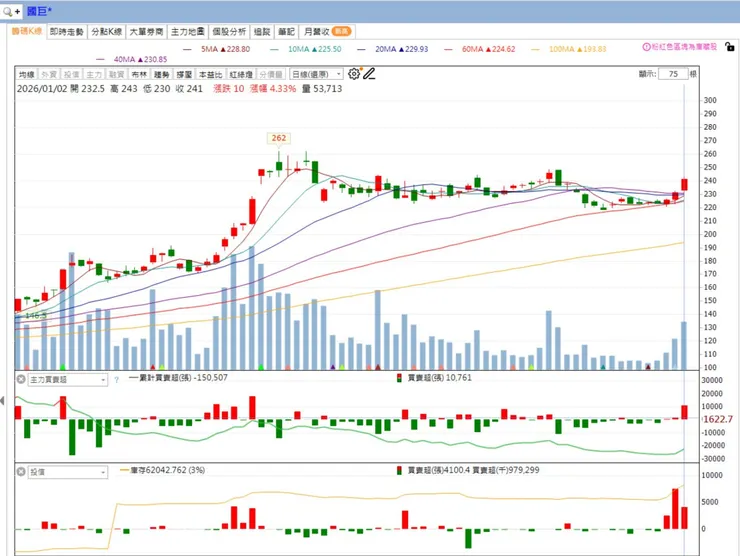The image size is (740, 556).
Task: Click the 2026/01/02 date text
Action: coord(42,89)
